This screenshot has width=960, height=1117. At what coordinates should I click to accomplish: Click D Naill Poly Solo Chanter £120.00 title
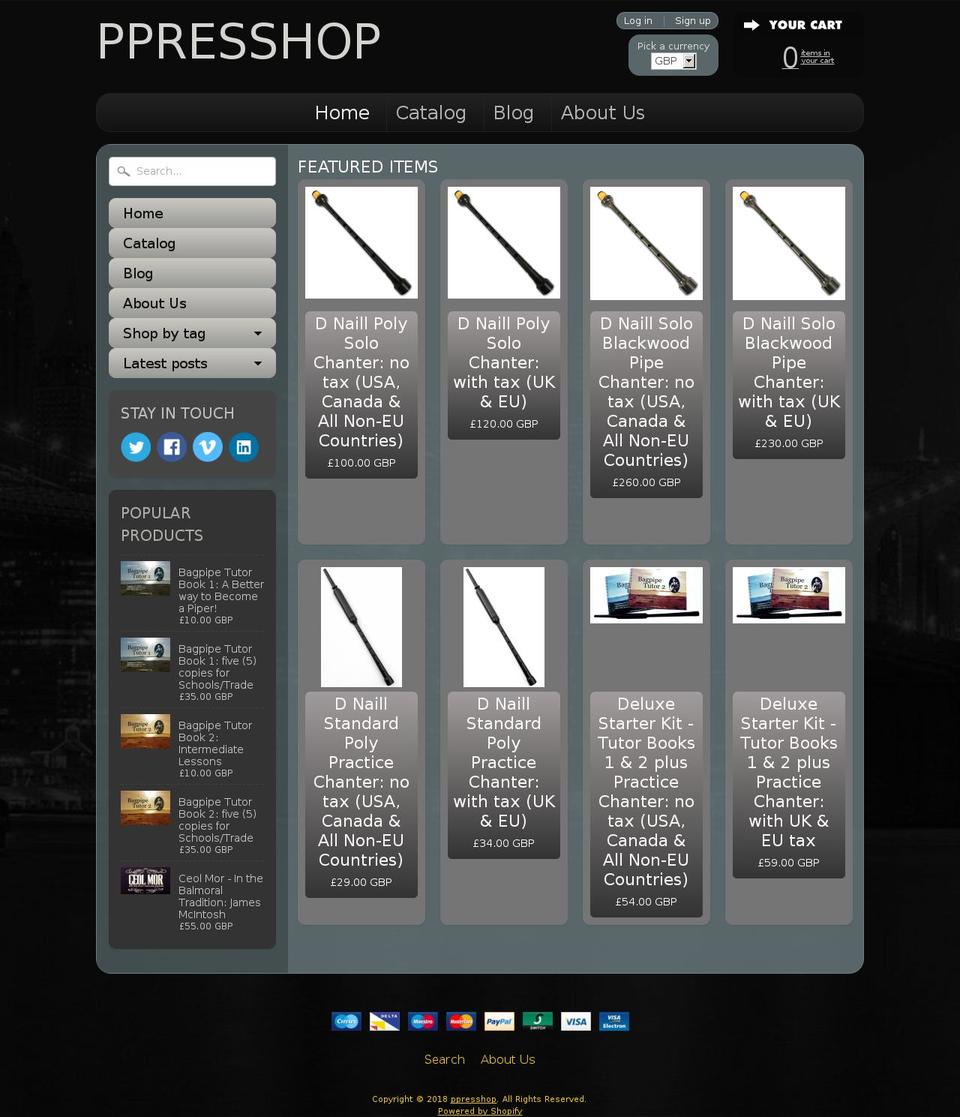(x=504, y=363)
